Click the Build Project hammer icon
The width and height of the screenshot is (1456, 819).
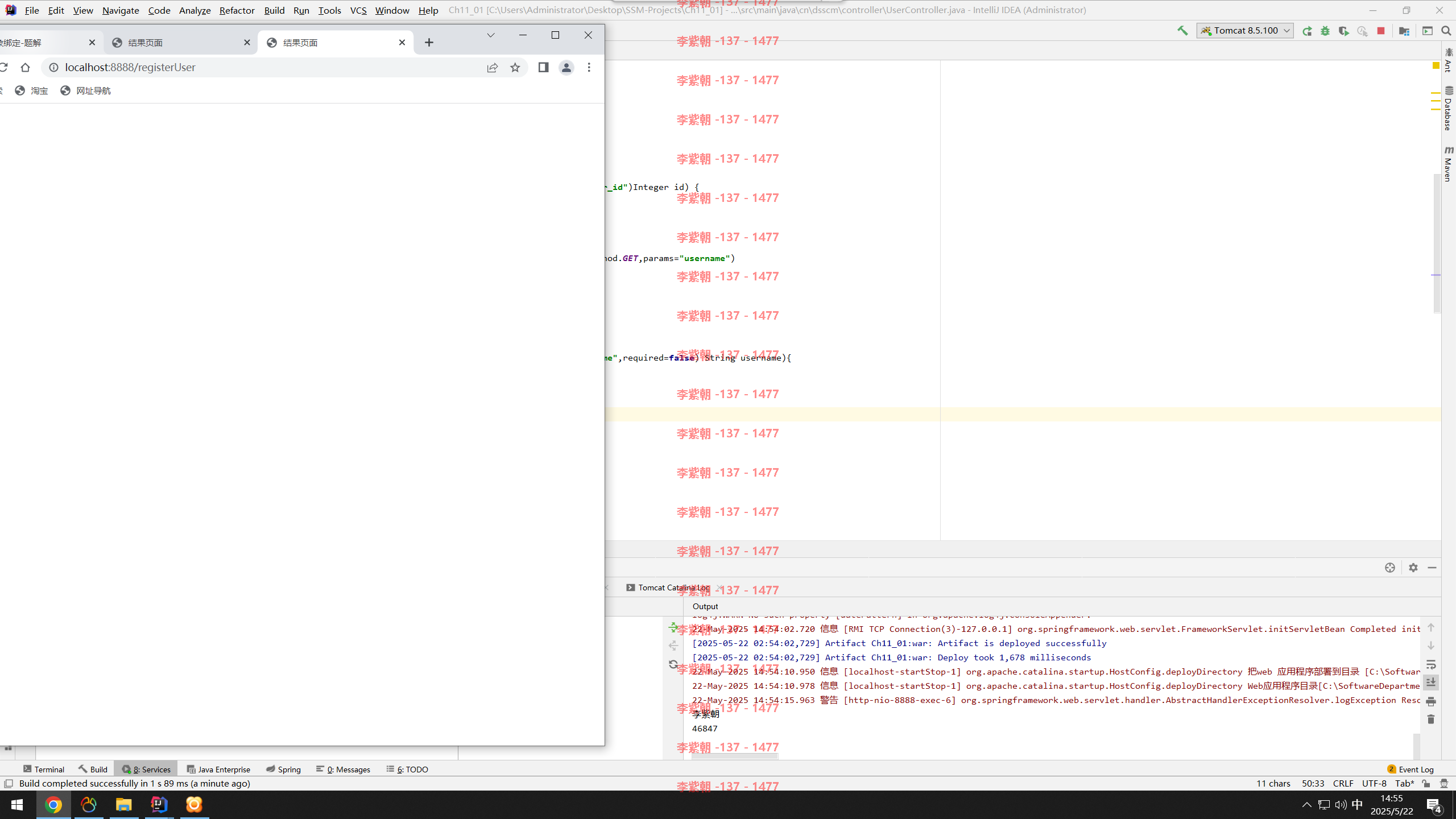click(x=1182, y=31)
